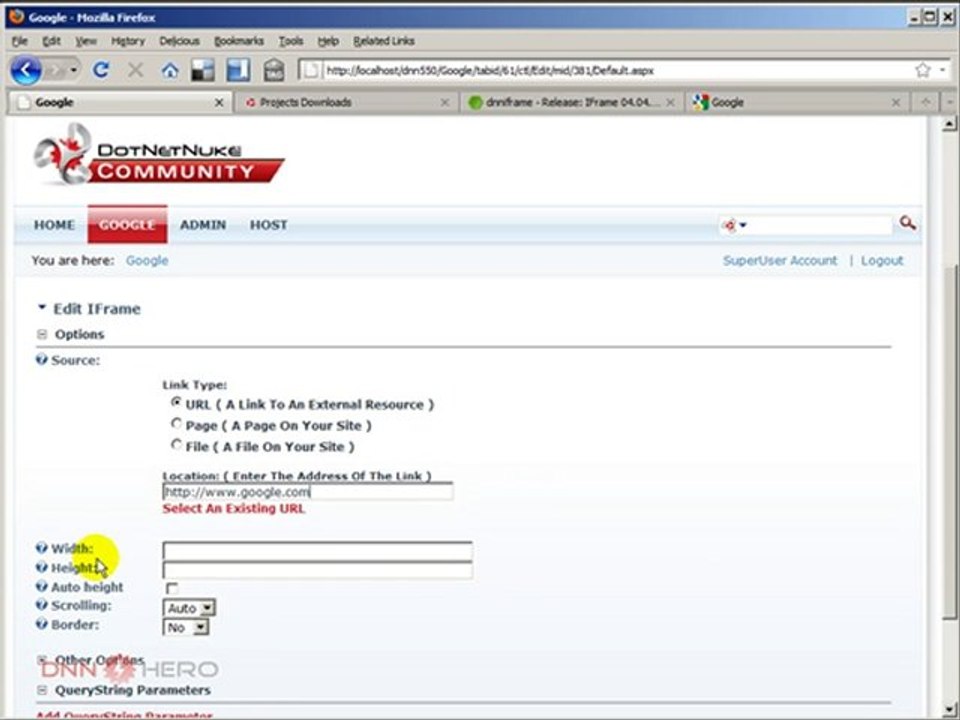Screen dimensions: 960x720
Task: Select the URL link type radio button
Action: point(176,403)
